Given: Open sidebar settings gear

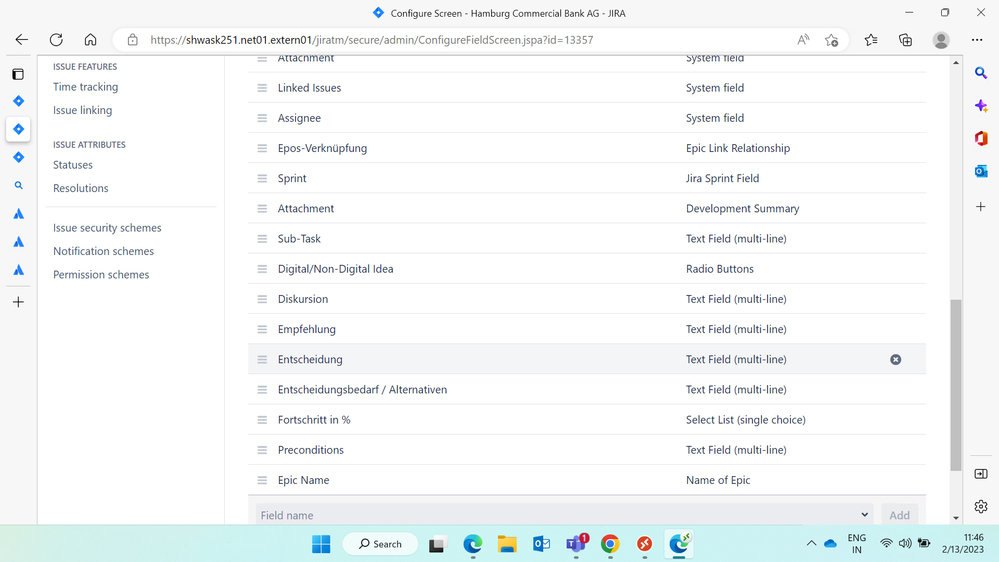Looking at the screenshot, I should coord(981,507).
